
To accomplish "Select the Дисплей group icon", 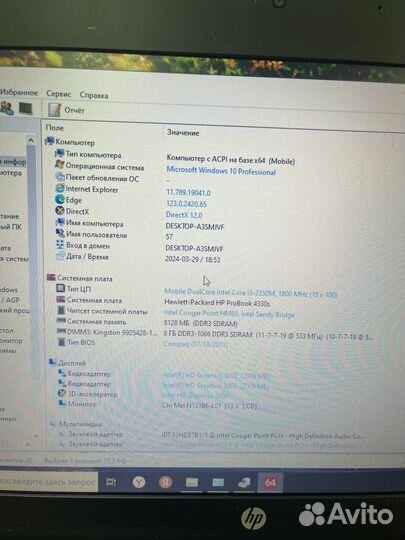I will click(x=53, y=362).
